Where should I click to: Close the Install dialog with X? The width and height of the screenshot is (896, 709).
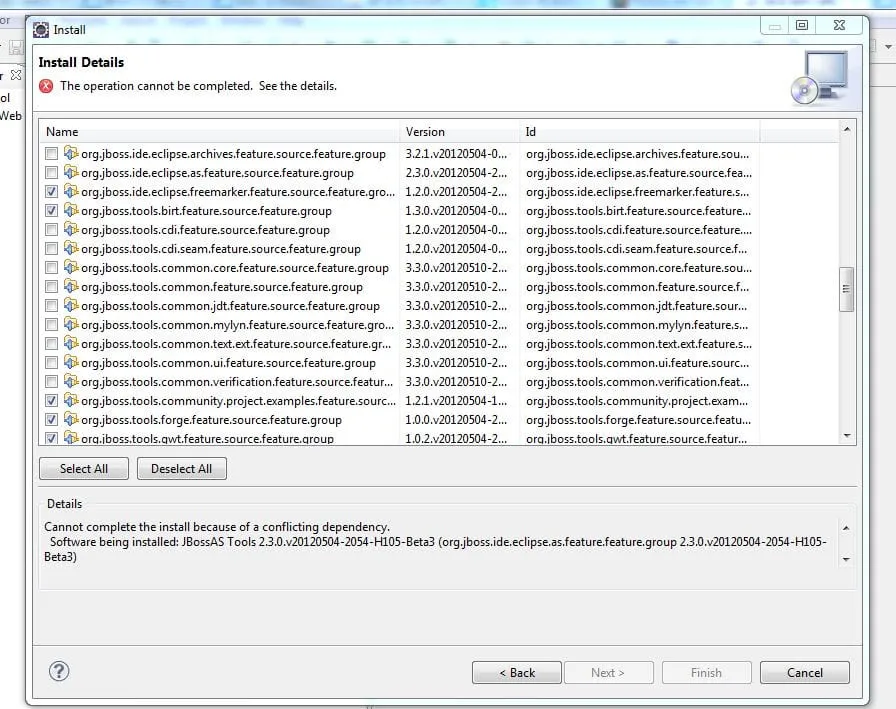839,25
